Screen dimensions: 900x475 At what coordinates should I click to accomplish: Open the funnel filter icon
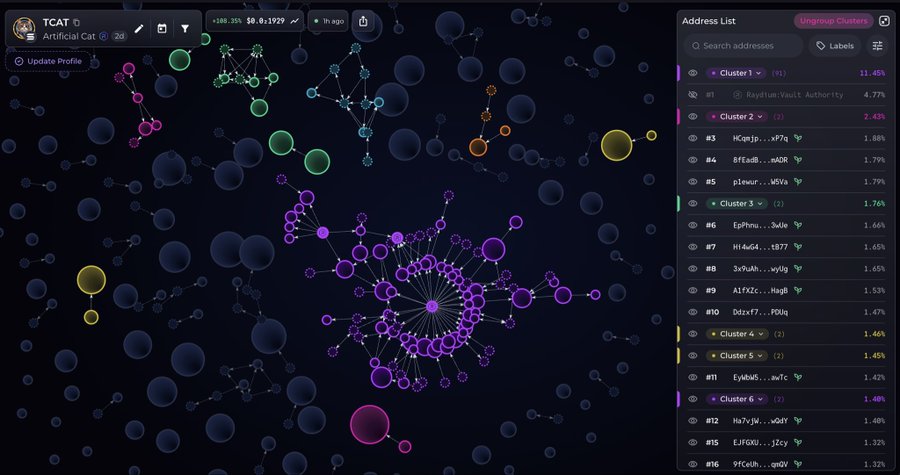click(x=185, y=29)
